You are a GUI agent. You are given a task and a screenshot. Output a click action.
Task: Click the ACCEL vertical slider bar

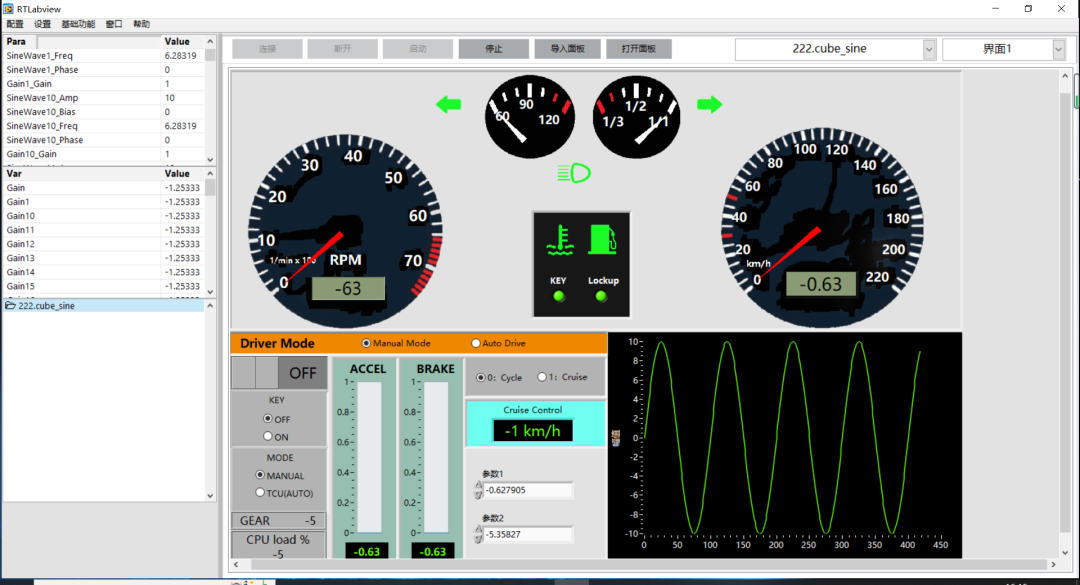(x=369, y=458)
